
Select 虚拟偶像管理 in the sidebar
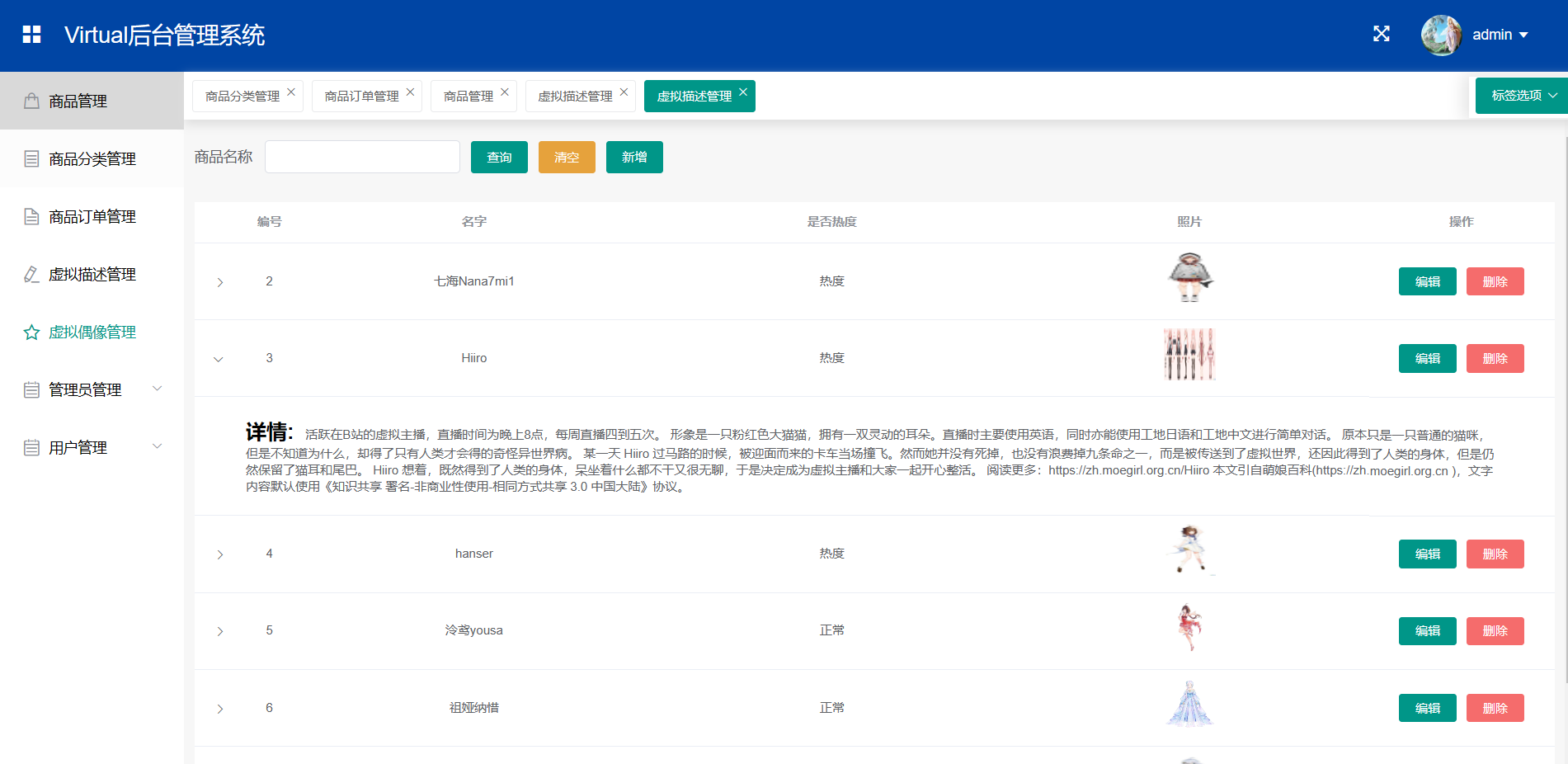[92, 332]
